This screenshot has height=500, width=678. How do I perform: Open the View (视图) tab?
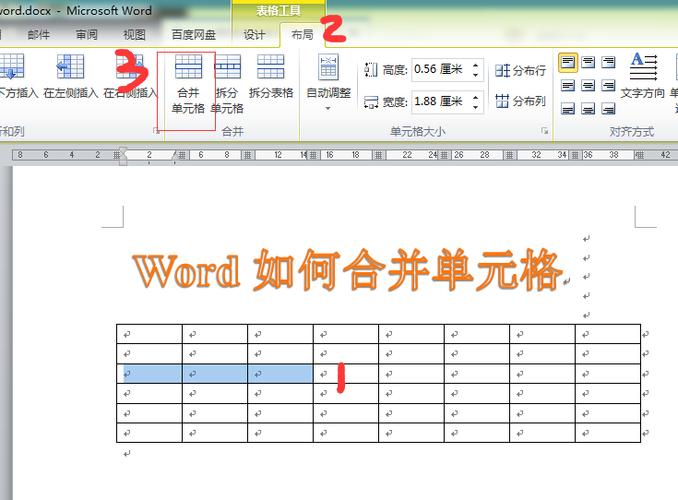[x=134, y=35]
